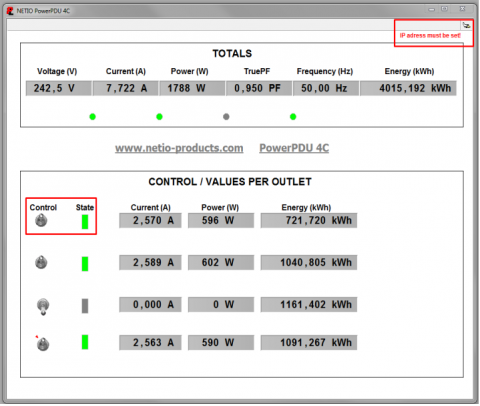Image resolution: width=480 pixels, height=406 pixels.
Task: Click the gray LED in Totals panel
Action: point(226,117)
